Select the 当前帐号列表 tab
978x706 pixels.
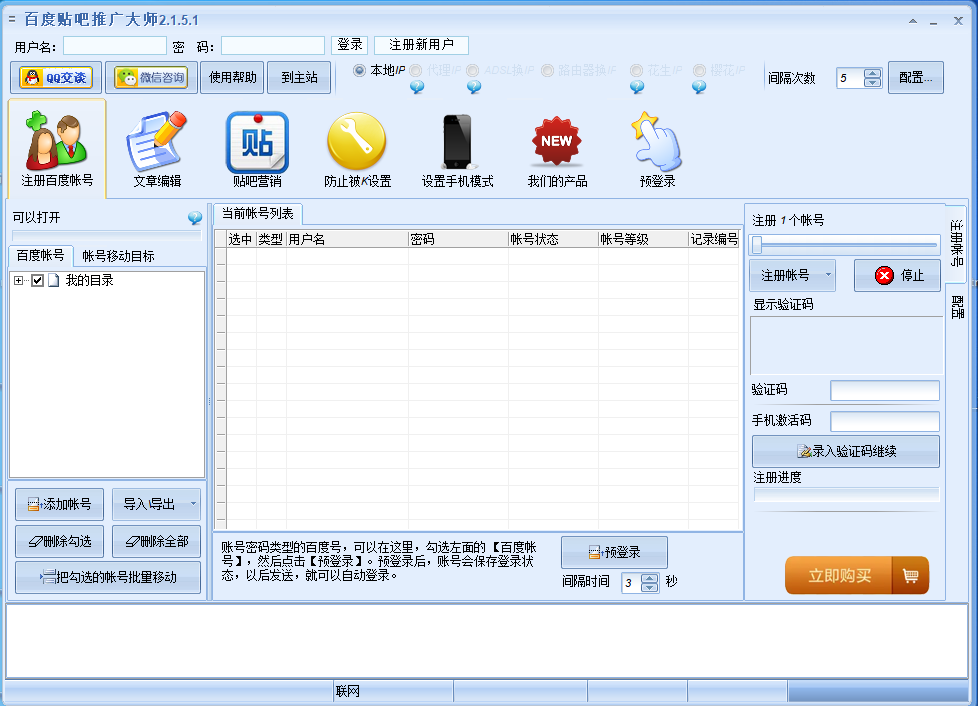[258, 214]
